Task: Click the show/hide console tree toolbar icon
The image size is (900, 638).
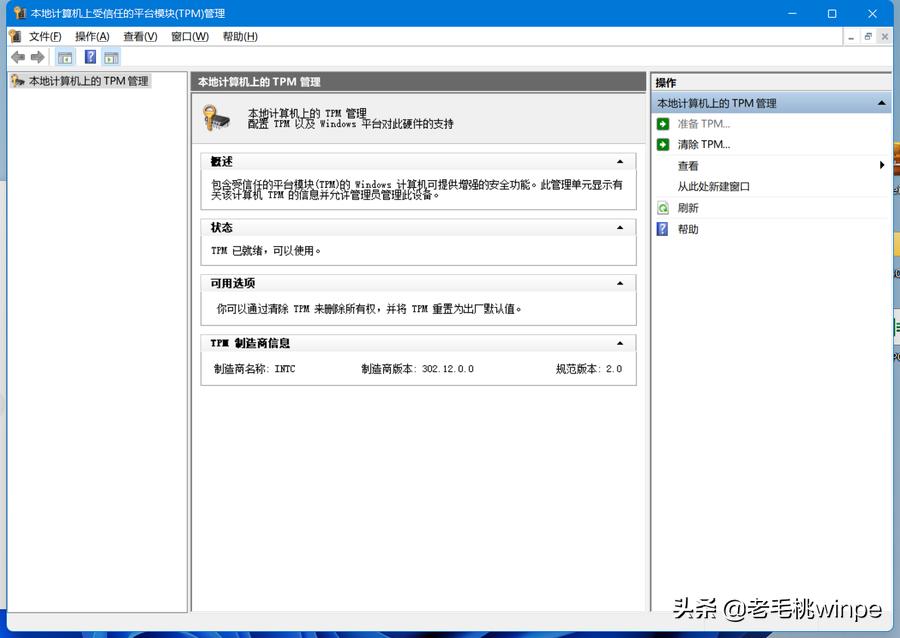Action: 65,57
